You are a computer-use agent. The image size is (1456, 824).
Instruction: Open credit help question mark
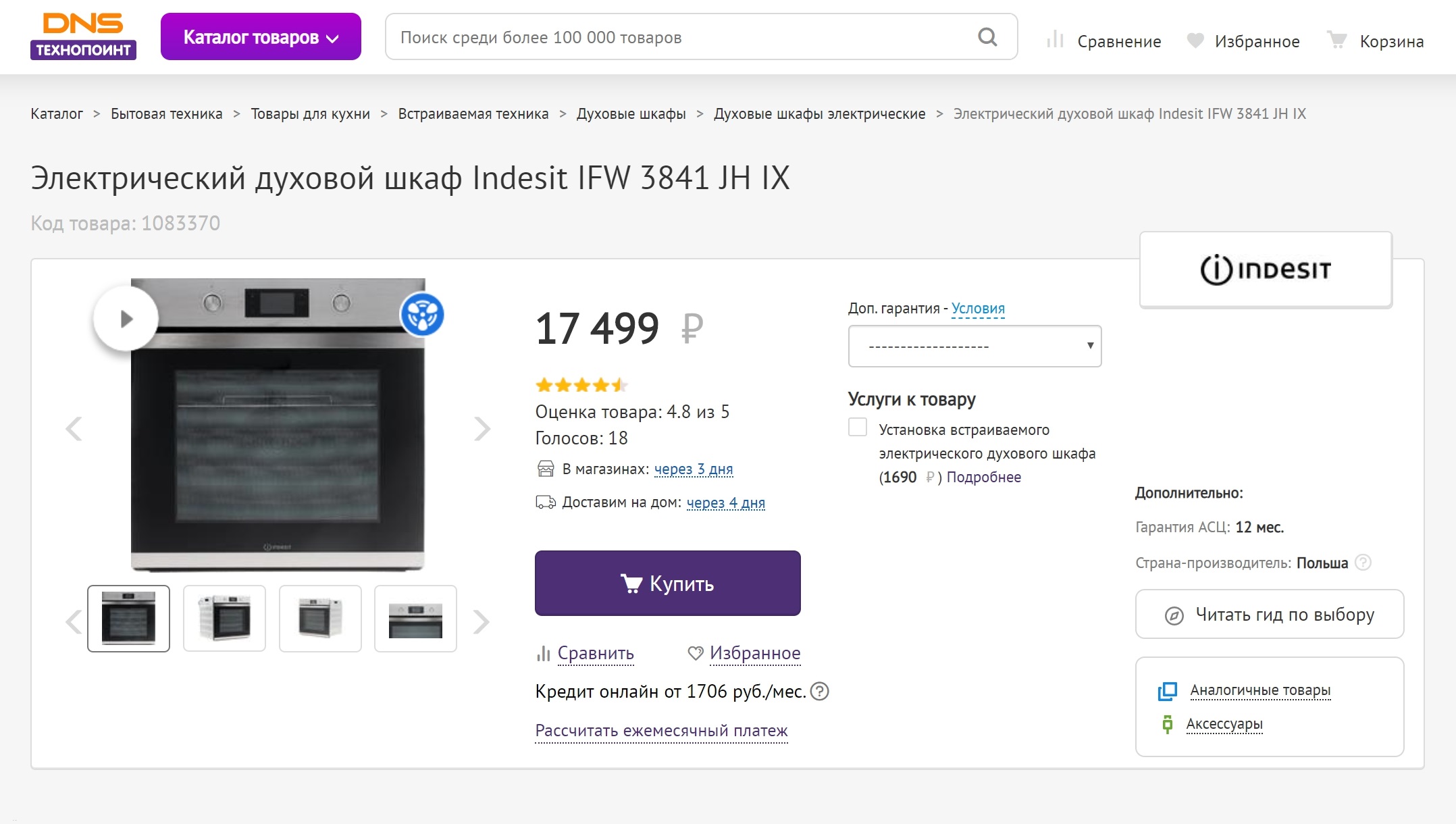[x=819, y=692]
